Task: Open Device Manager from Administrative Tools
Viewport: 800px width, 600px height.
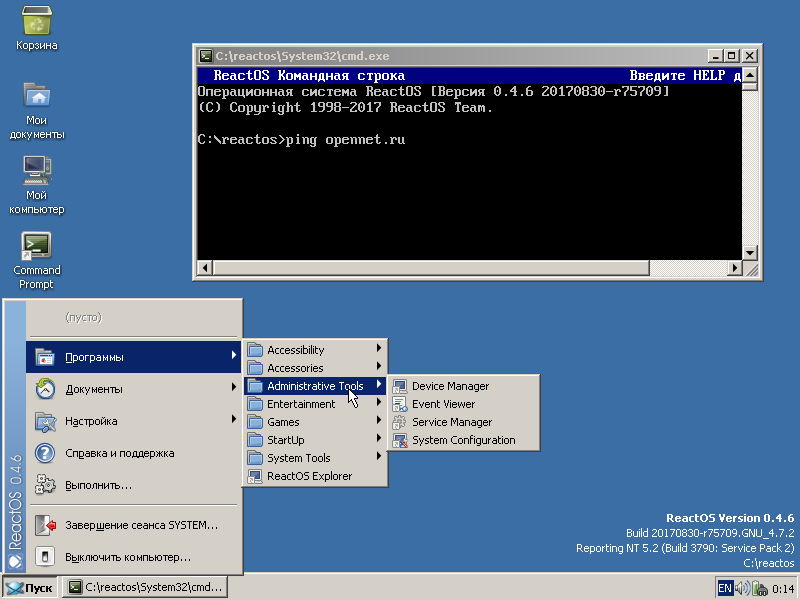Action: (x=449, y=386)
